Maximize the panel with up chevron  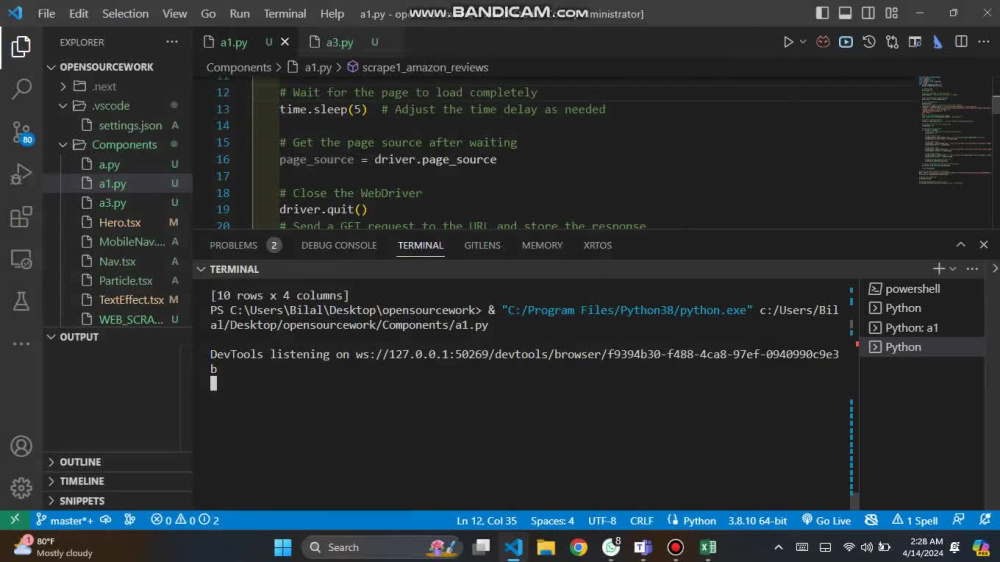pos(960,245)
